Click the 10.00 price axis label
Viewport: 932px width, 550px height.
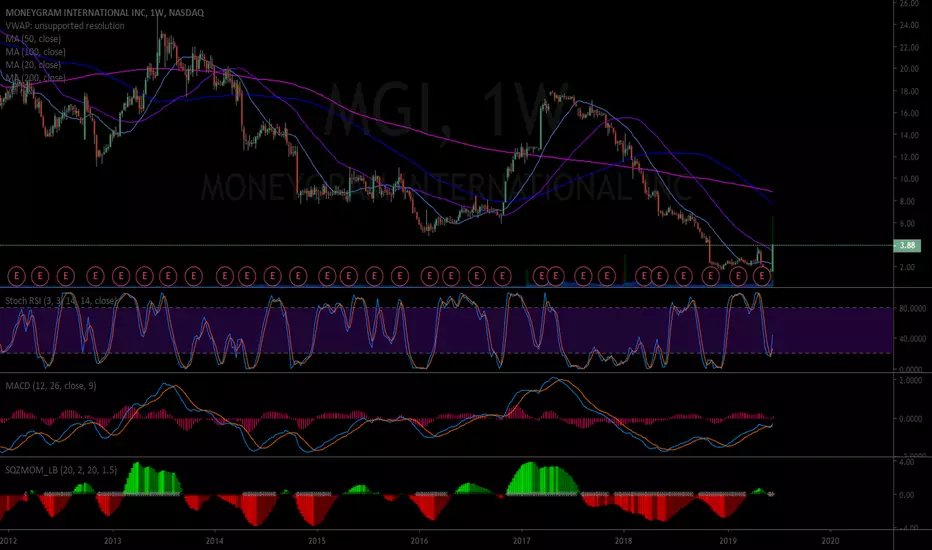coord(909,179)
